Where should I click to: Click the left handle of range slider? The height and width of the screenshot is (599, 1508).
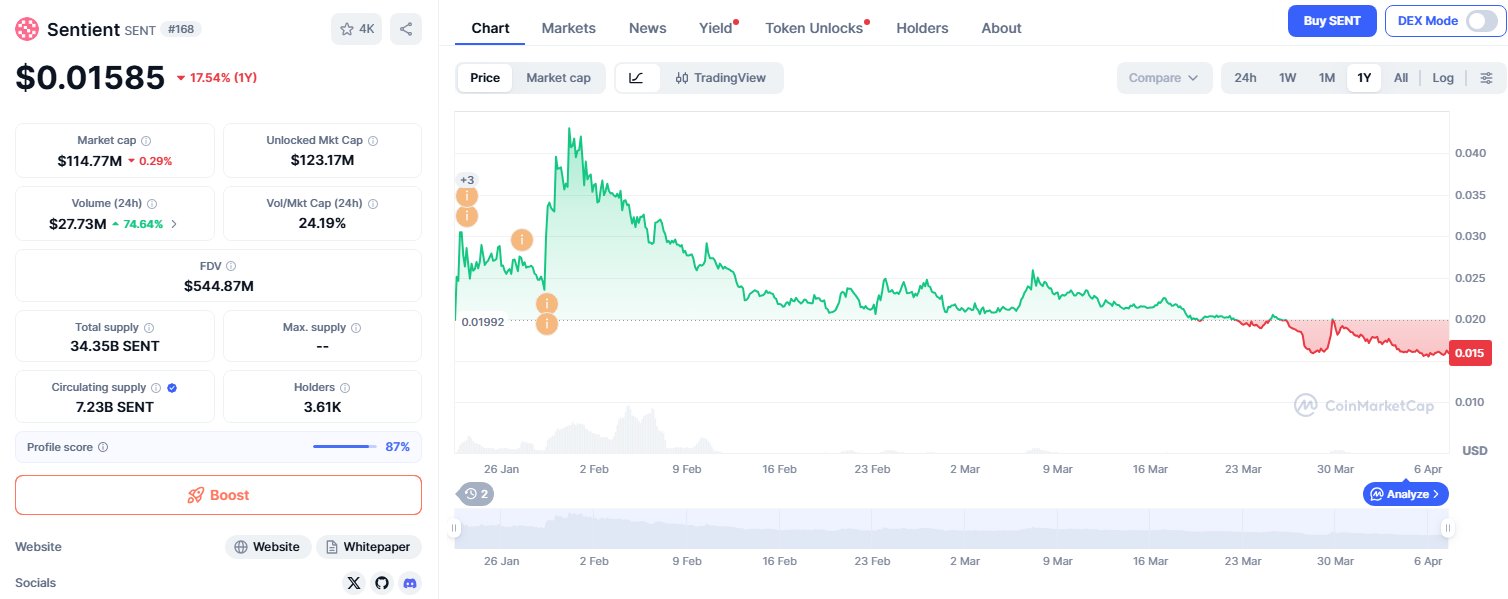pos(455,529)
